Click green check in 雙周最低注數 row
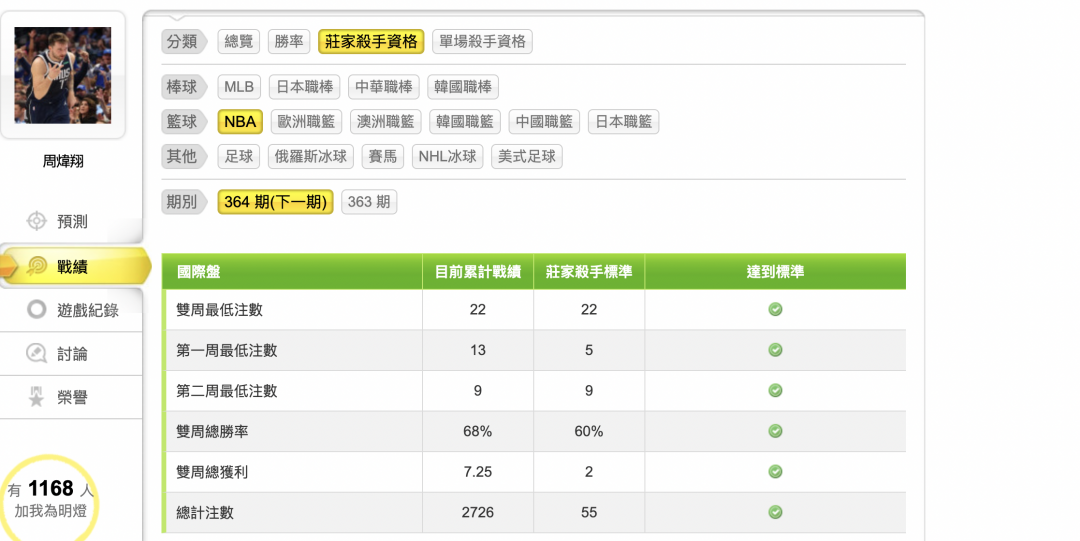The width and height of the screenshot is (1080, 541). (x=775, y=309)
